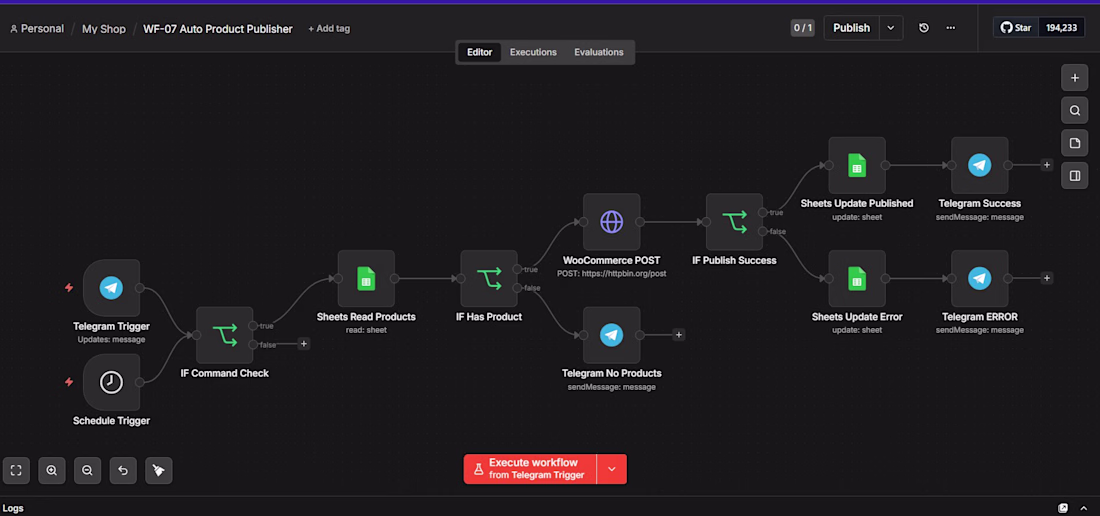
Task: Add node after Telegram Success
Action: point(1047,165)
